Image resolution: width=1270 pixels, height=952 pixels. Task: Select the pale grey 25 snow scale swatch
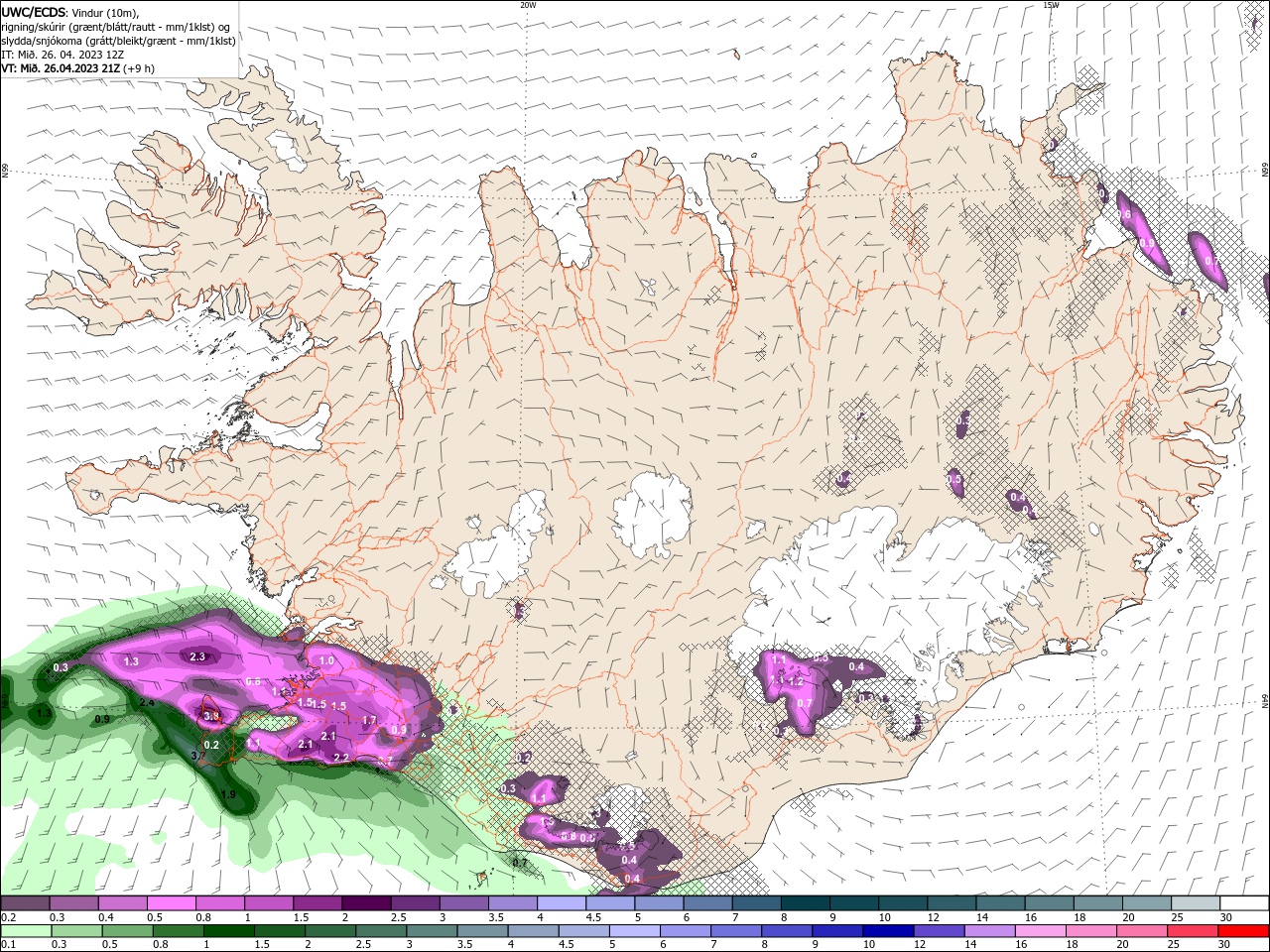click(x=1196, y=903)
